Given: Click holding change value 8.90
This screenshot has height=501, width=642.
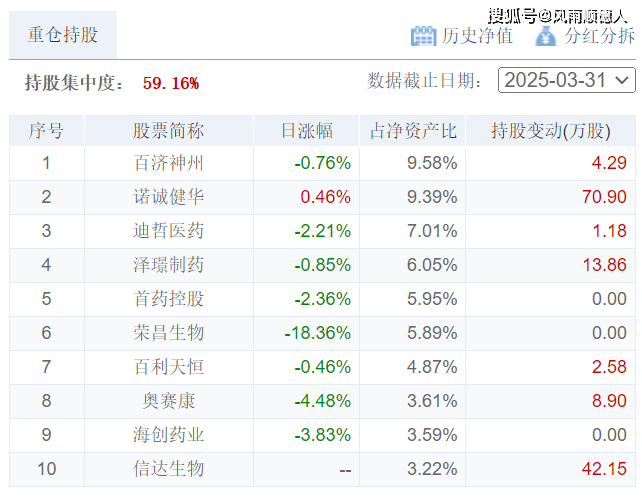Looking at the screenshot, I should pyautogui.click(x=609, y=401).
